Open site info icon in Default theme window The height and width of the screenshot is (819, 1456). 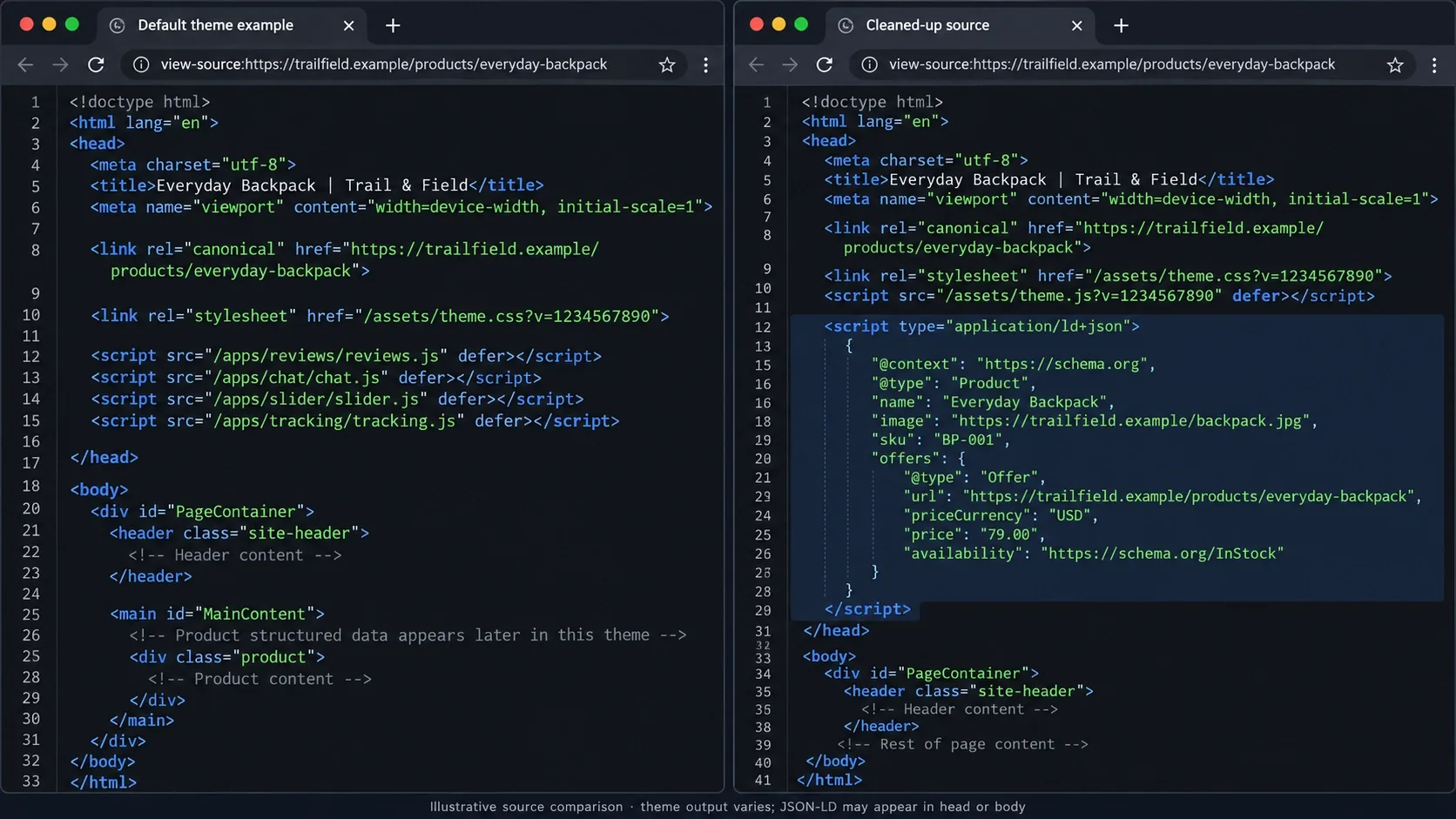click(140, 64)
